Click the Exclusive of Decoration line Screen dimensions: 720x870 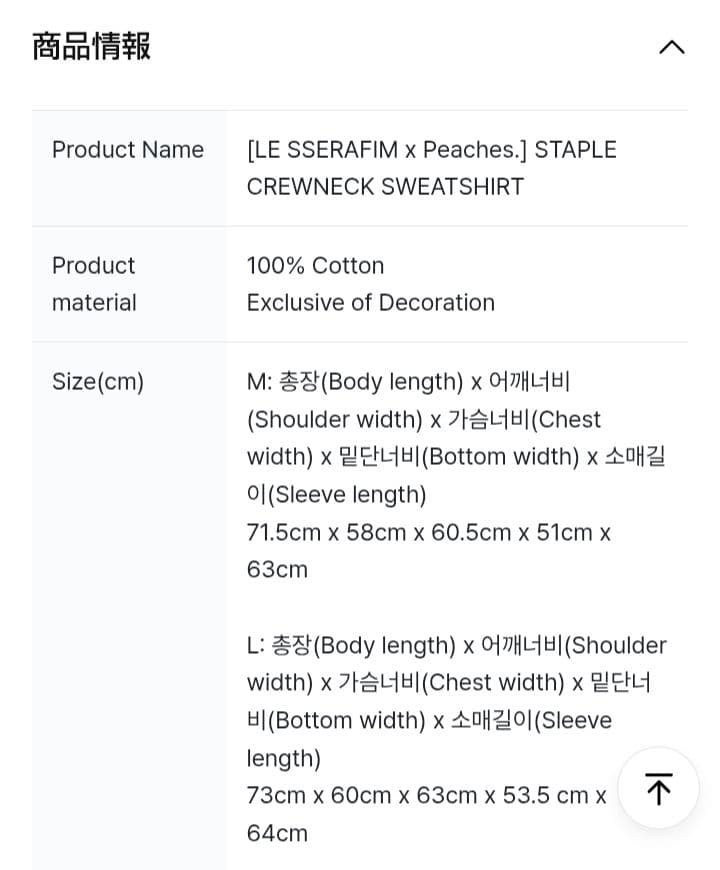[370, 303]
